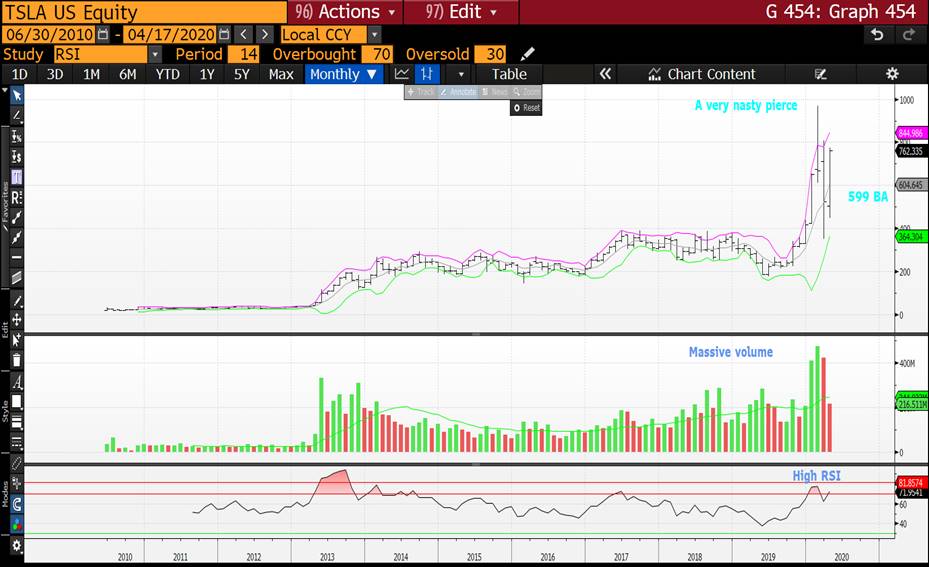
Task: Open the text font style tool
Action: coord(17,382)
